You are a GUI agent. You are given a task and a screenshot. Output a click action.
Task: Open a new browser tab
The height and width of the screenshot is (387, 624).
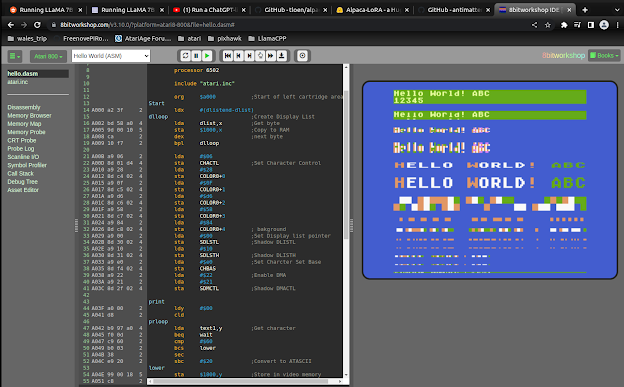coord(585,10)
